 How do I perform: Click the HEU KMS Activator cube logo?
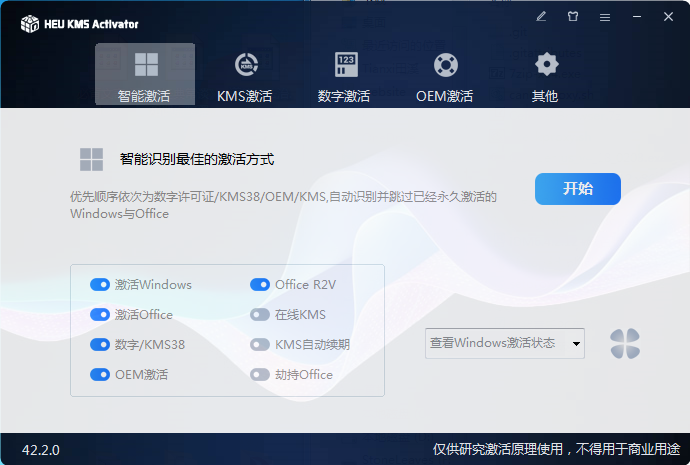tap(30, 24)
